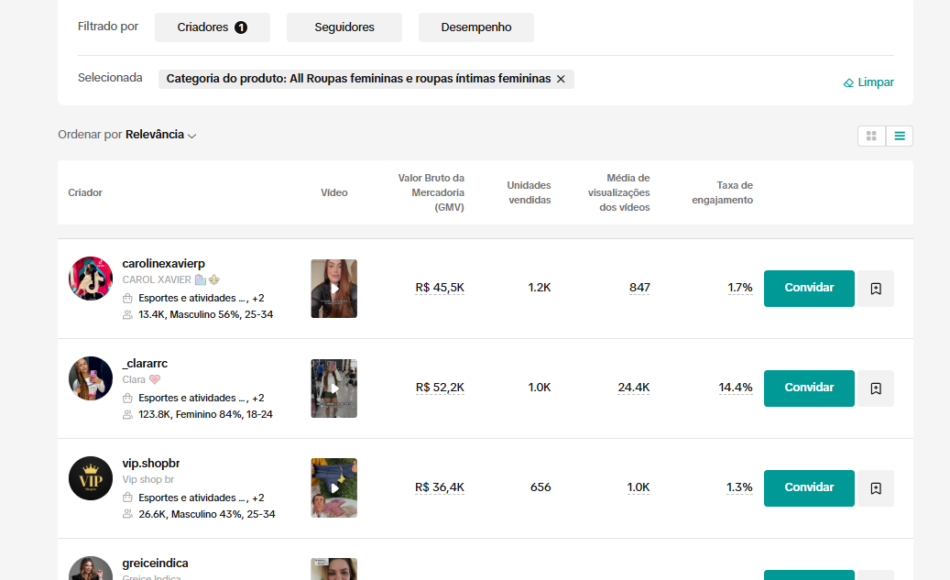950x580 pixels.
Task: Switch to list view layout
Action: point(899,136)
